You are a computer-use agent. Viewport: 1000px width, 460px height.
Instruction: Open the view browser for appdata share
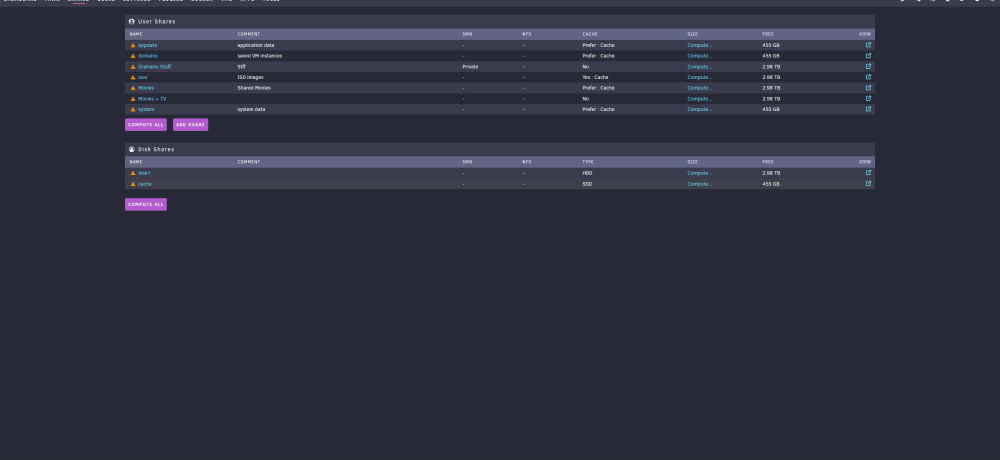tap(868, 45)
